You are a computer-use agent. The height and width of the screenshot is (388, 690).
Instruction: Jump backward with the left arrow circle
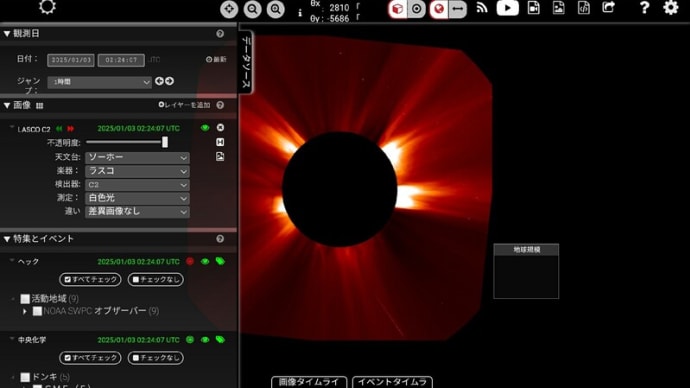pyautogui.click(x=159, y=81)
